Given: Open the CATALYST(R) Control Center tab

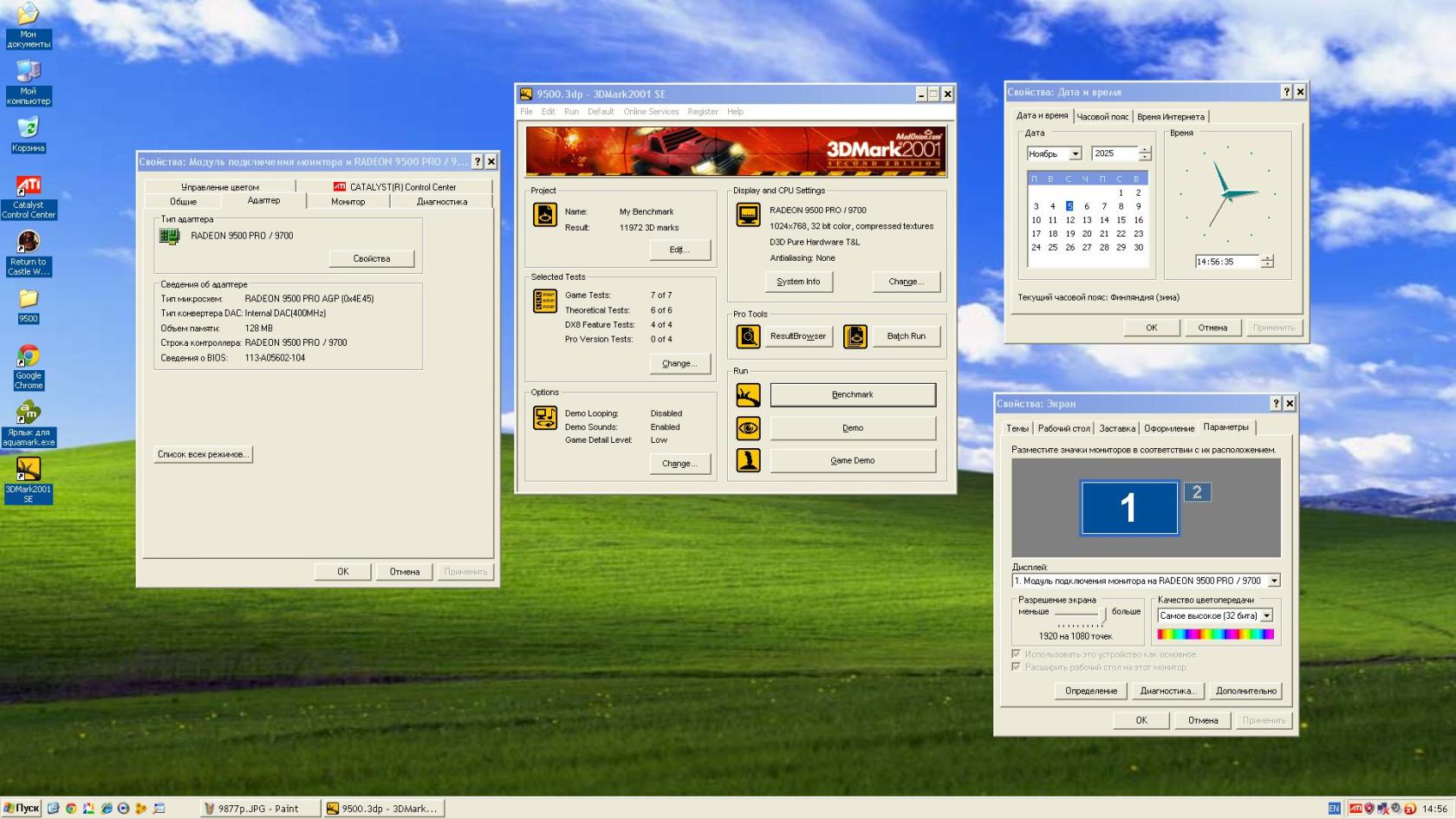Looking at the screenshot, I should pos(394,187).
